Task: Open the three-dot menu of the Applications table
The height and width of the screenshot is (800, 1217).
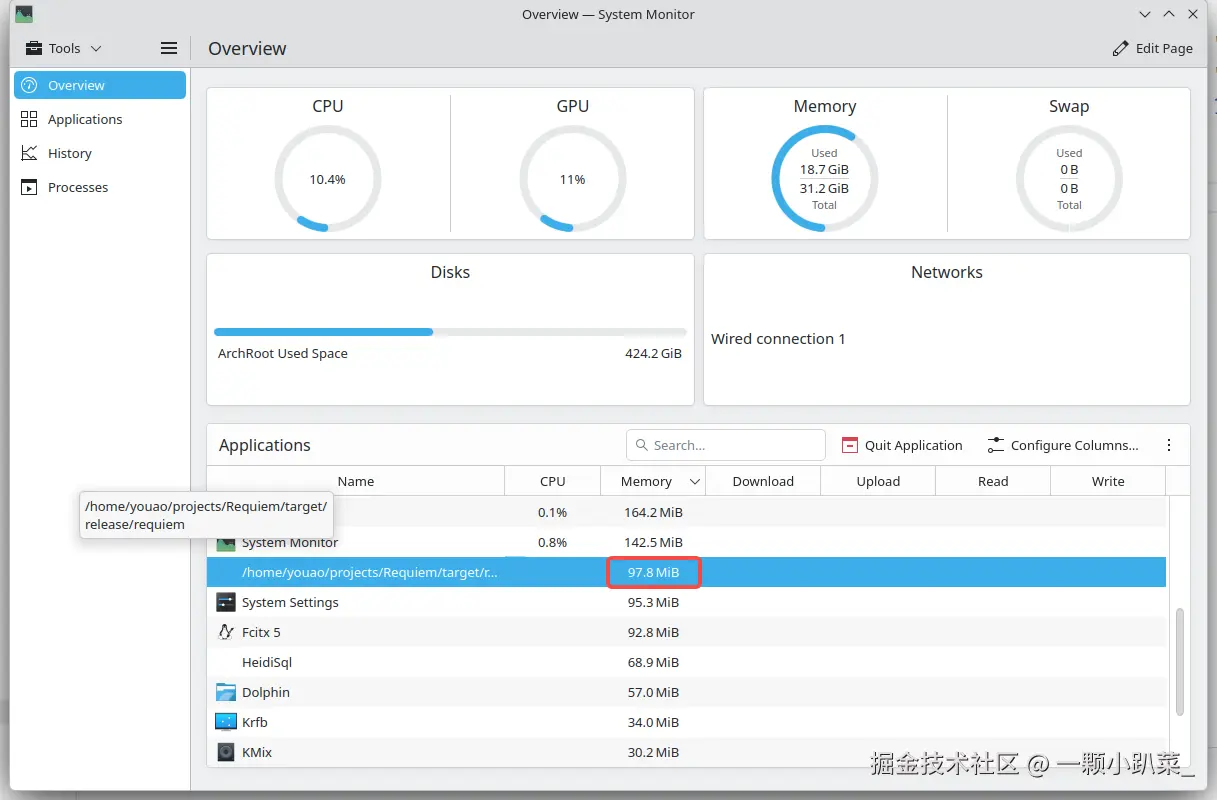Action: click(x=1169, y=445)
